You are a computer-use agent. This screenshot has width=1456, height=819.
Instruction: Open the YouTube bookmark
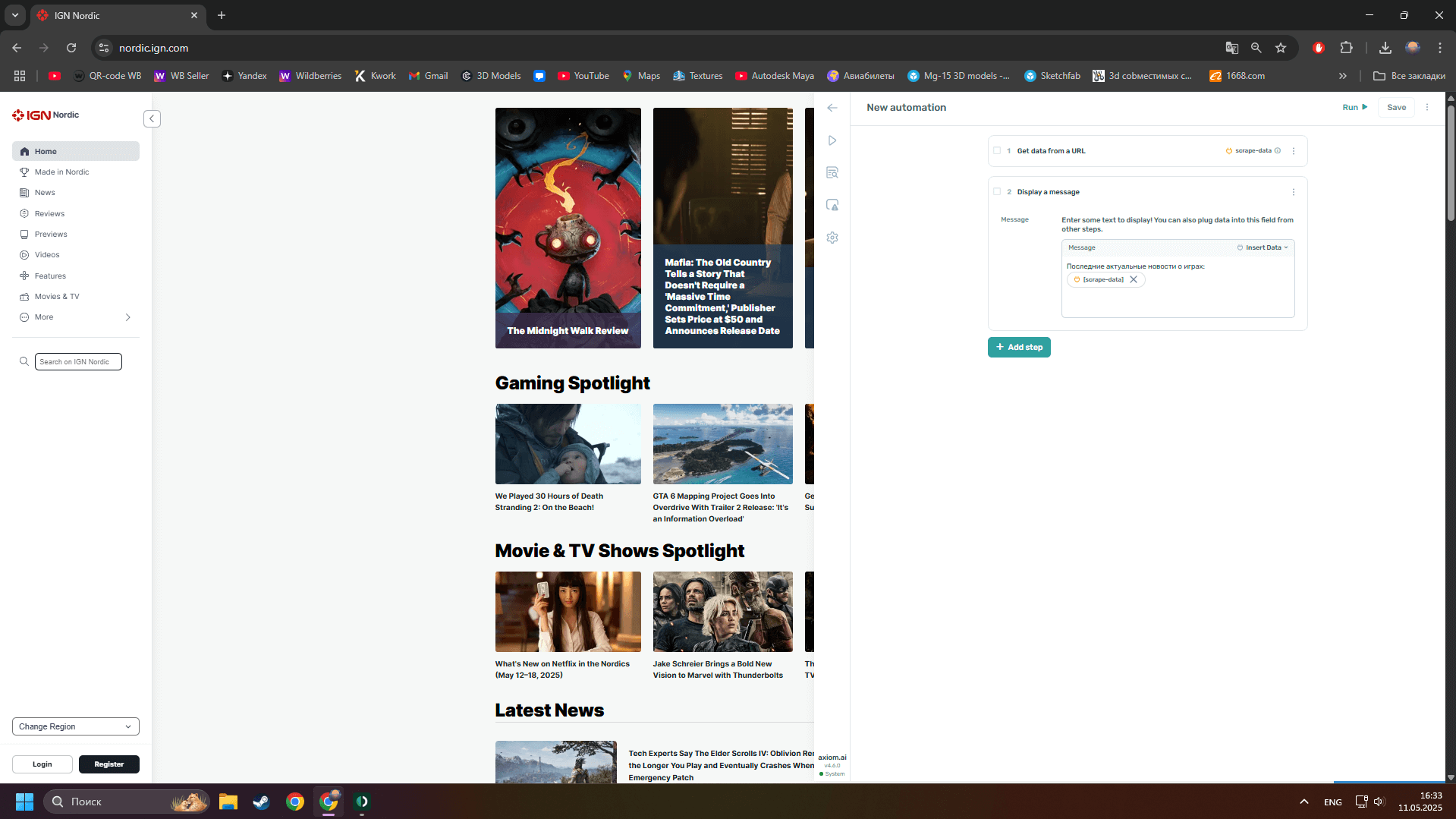pos(583,76)
